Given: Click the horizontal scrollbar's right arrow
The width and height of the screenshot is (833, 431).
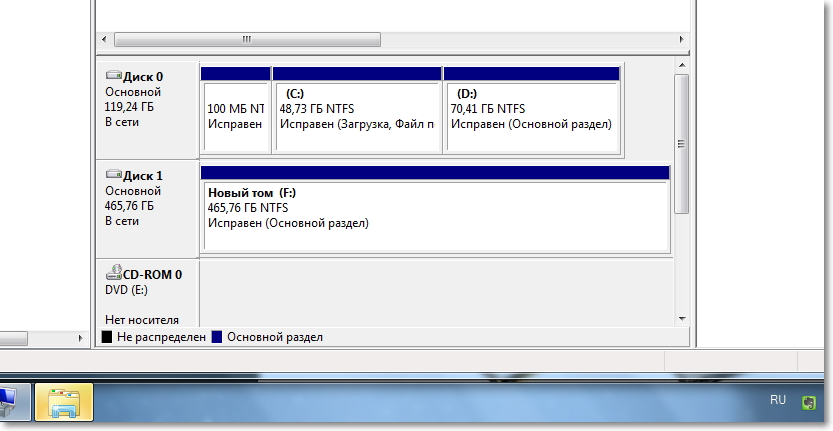Looking at the screenshot, I should point(680,40).
